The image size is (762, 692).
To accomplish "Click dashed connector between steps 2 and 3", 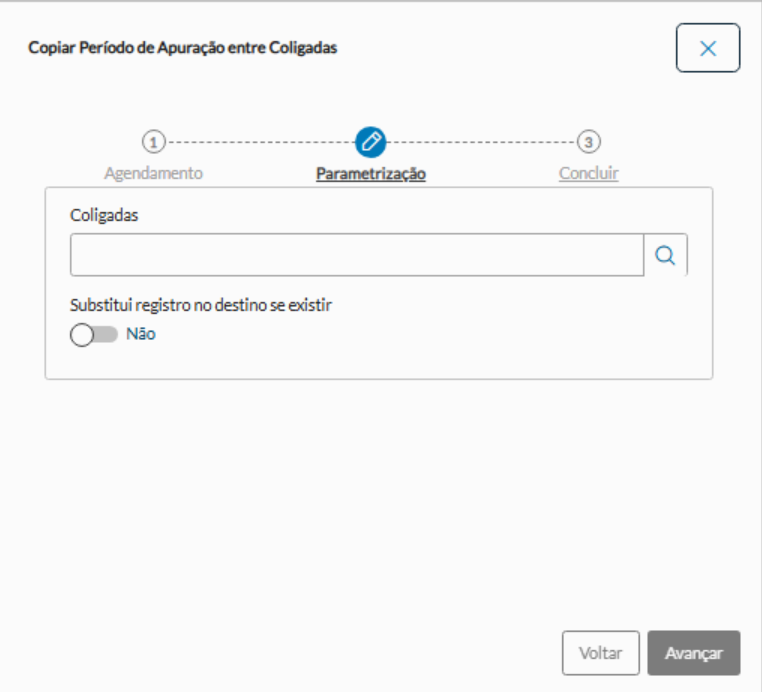I will click(x=482, y=141).
